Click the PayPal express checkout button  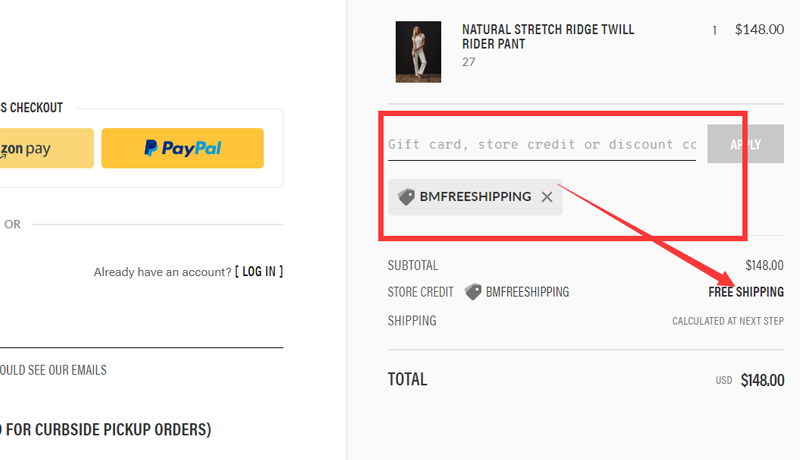tap(182, 148)
